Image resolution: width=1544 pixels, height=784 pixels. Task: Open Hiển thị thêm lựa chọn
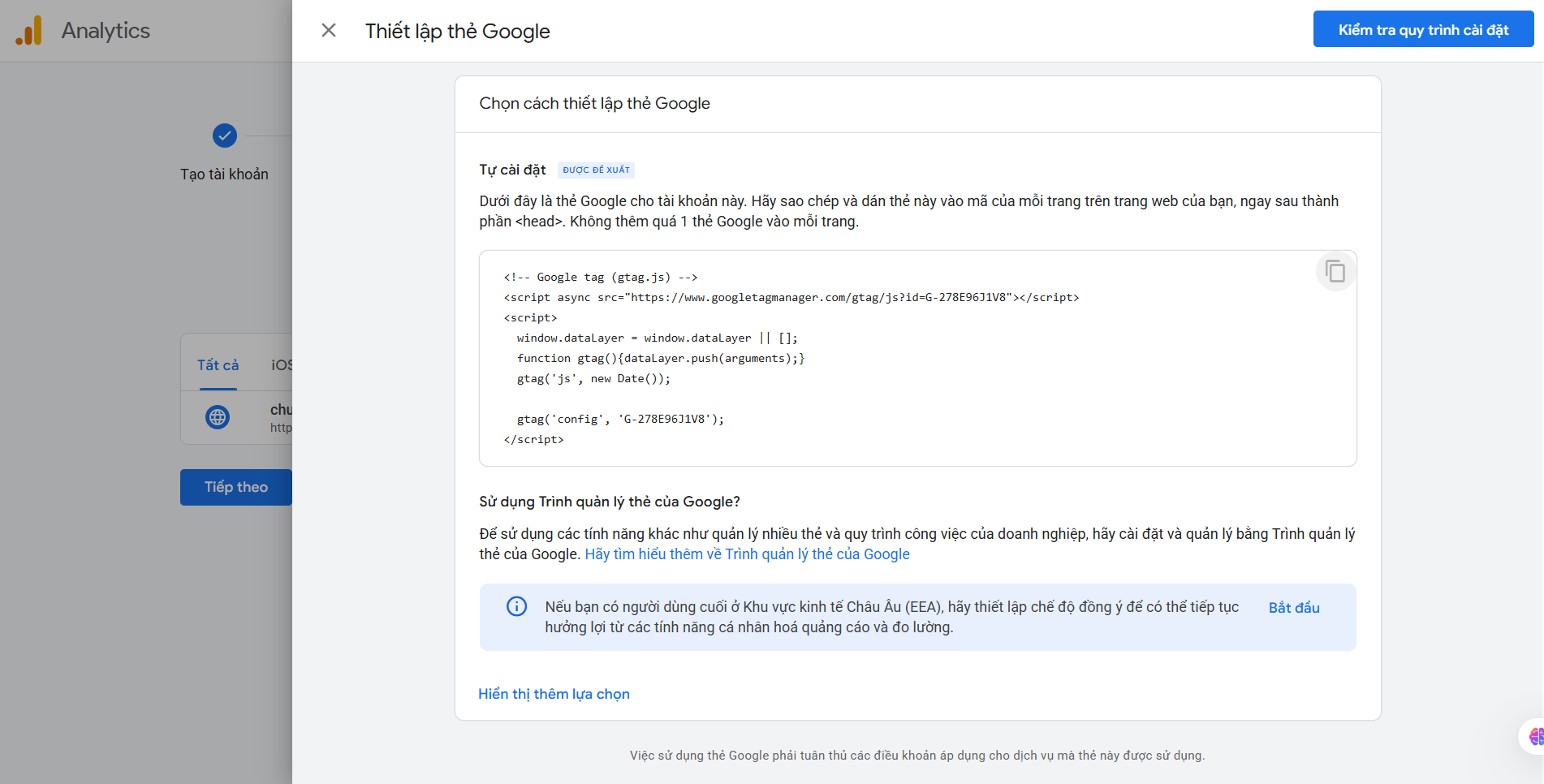pos(554,694)
